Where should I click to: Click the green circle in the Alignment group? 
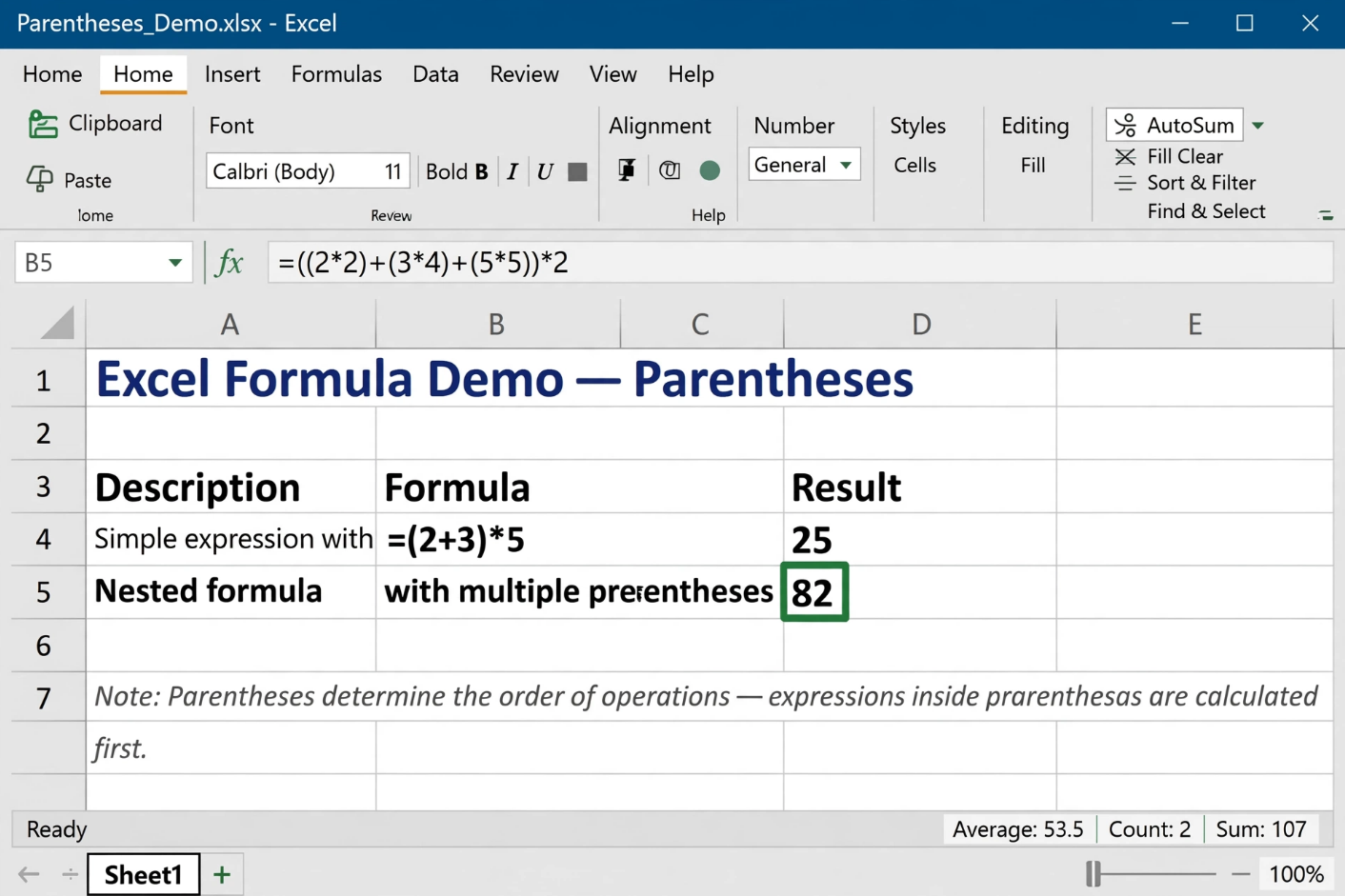[x=710, y=170]
